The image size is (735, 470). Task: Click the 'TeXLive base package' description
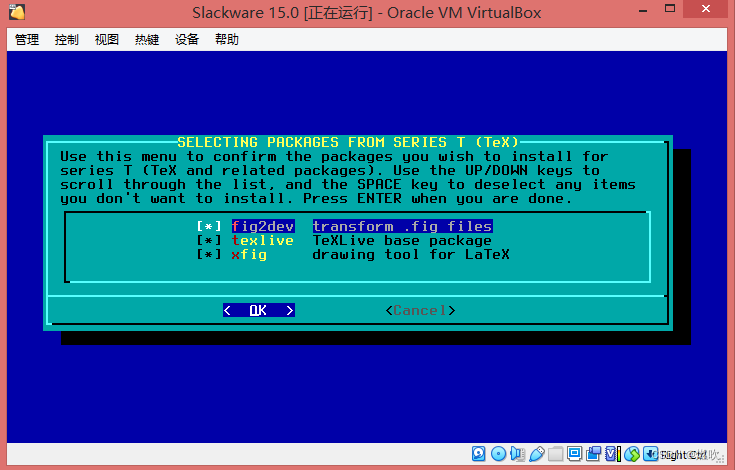point(402,241)
